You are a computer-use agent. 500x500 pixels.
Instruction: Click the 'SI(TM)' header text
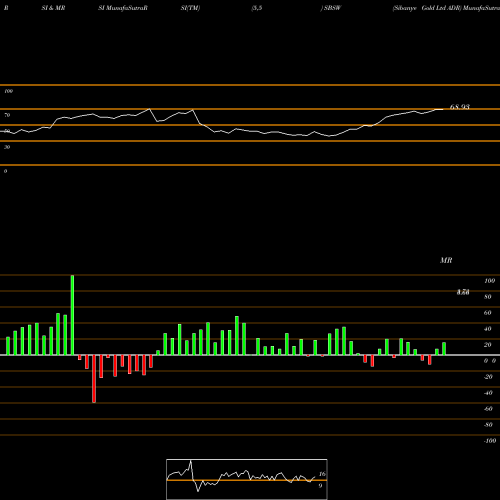pyautogui.click(x=190, y=8)
